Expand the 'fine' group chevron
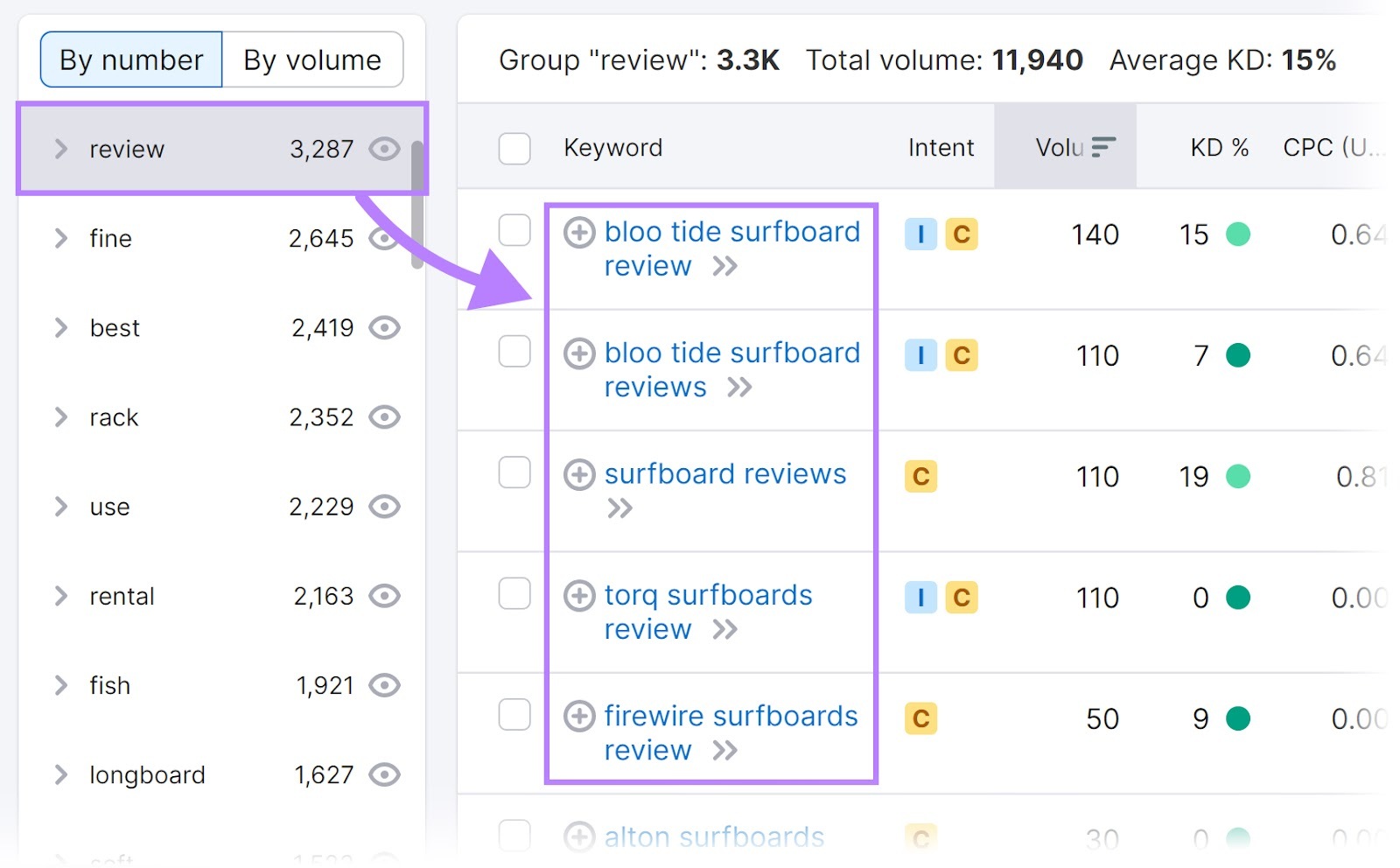The width and height of the screenshot is (1400, 868). (60, 238)
